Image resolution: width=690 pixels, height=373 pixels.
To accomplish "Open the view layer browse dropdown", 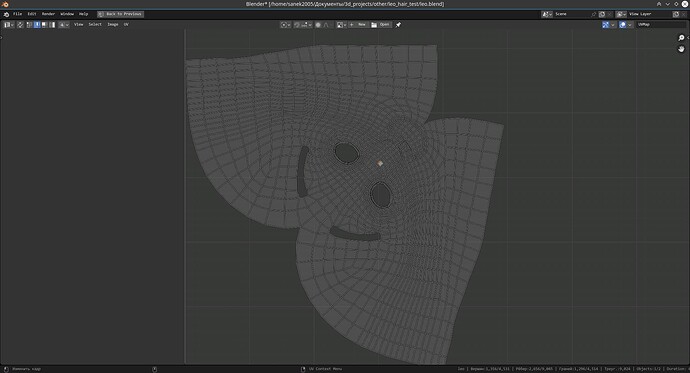I will 621,14.
